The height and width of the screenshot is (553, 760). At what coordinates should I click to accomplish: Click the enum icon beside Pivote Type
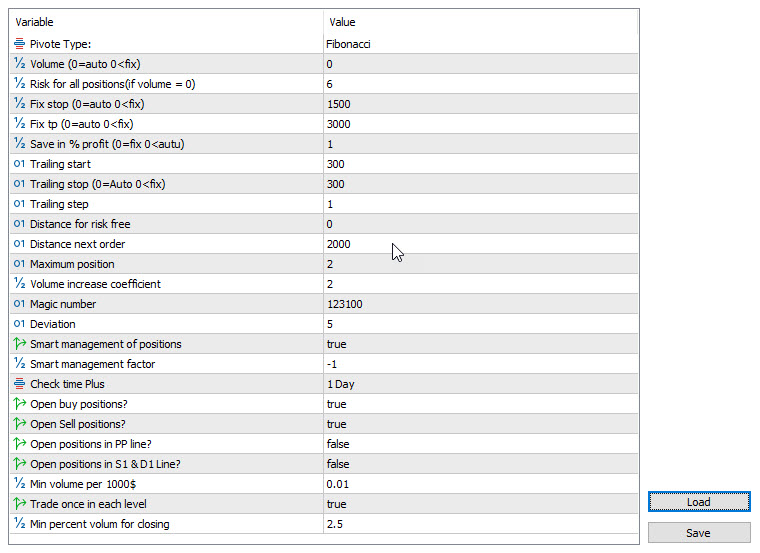tap(20, 44)
